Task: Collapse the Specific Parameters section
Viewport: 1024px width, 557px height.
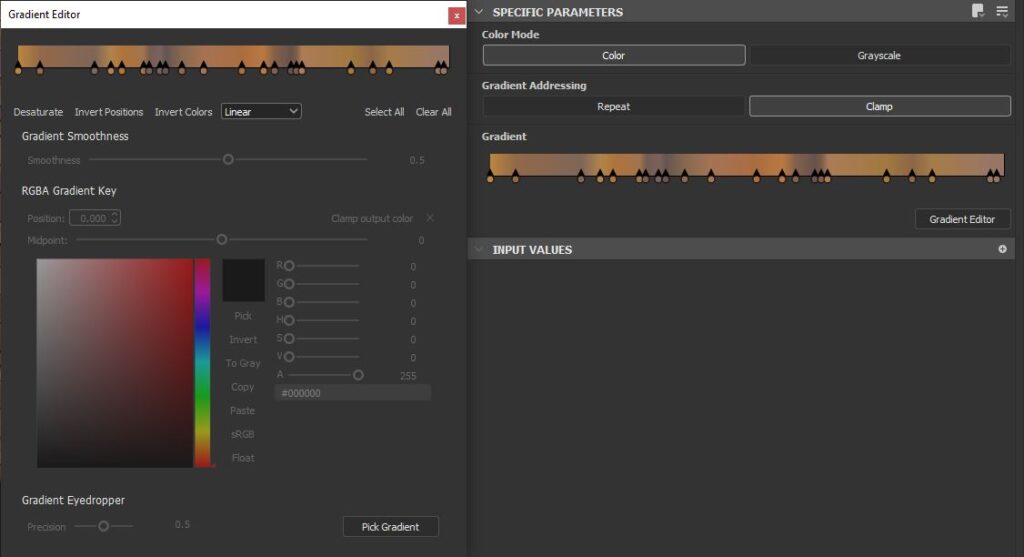Action: pos(479,11)
